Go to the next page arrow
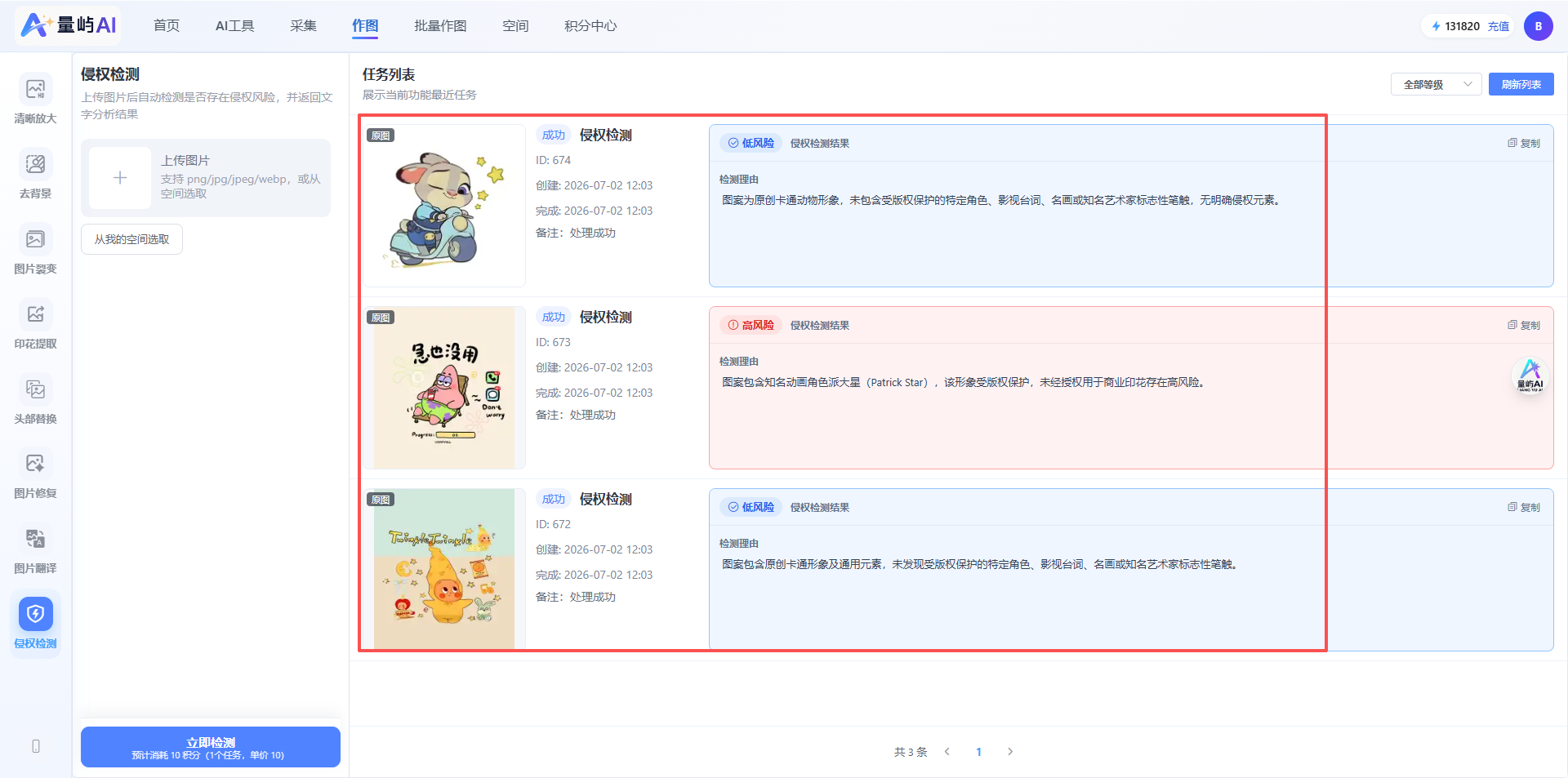Image resolution: width=1568 pixels, height=778 pixels. [1010, 752]
